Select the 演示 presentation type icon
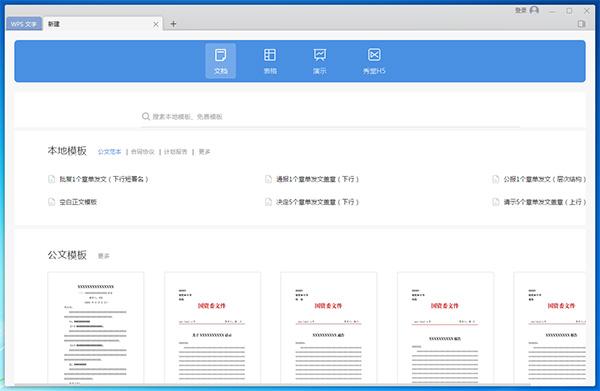Viewport: 600px width, 391px height. pyautogui.click(x=320, y=61)
